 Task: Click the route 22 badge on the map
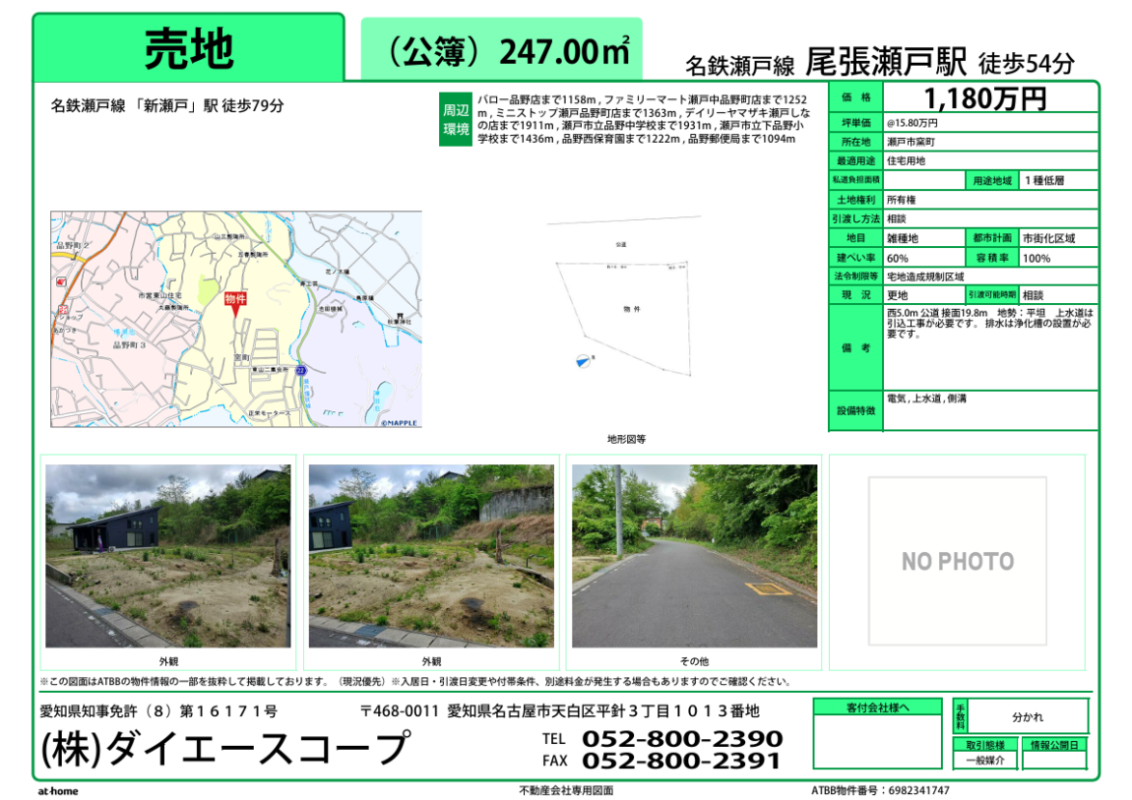coord(298,370)
